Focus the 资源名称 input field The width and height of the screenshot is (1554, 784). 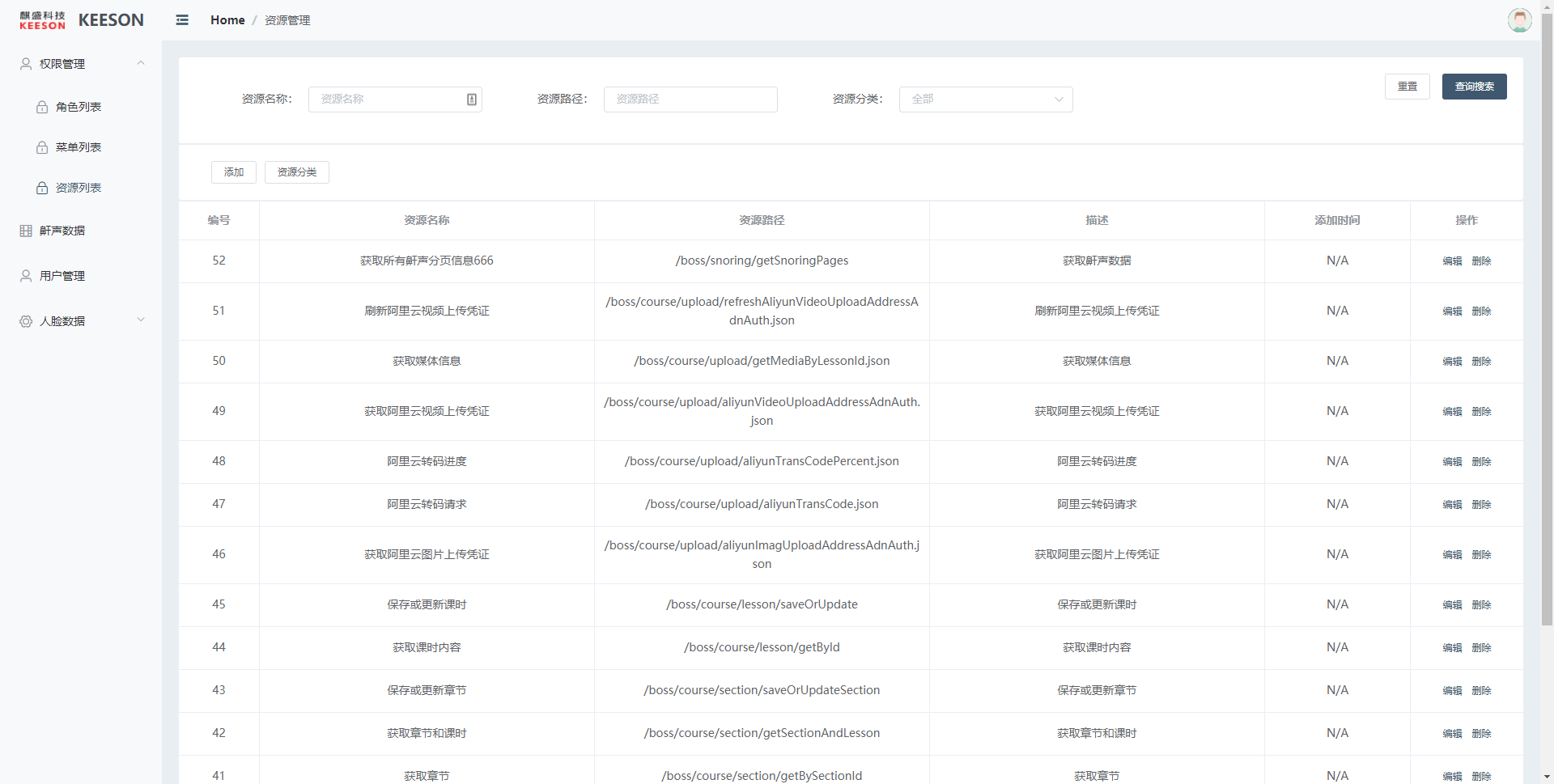tap(395, 100)
